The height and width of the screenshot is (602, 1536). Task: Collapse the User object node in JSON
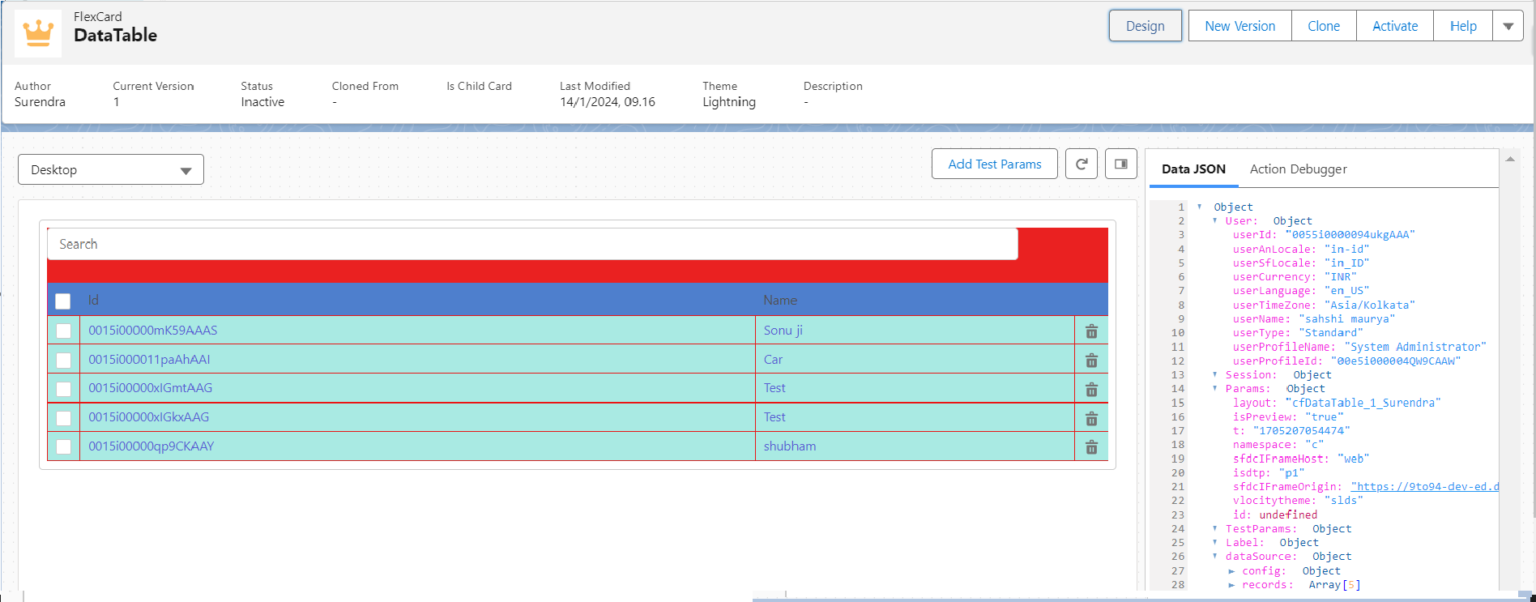coord(1215,221)
